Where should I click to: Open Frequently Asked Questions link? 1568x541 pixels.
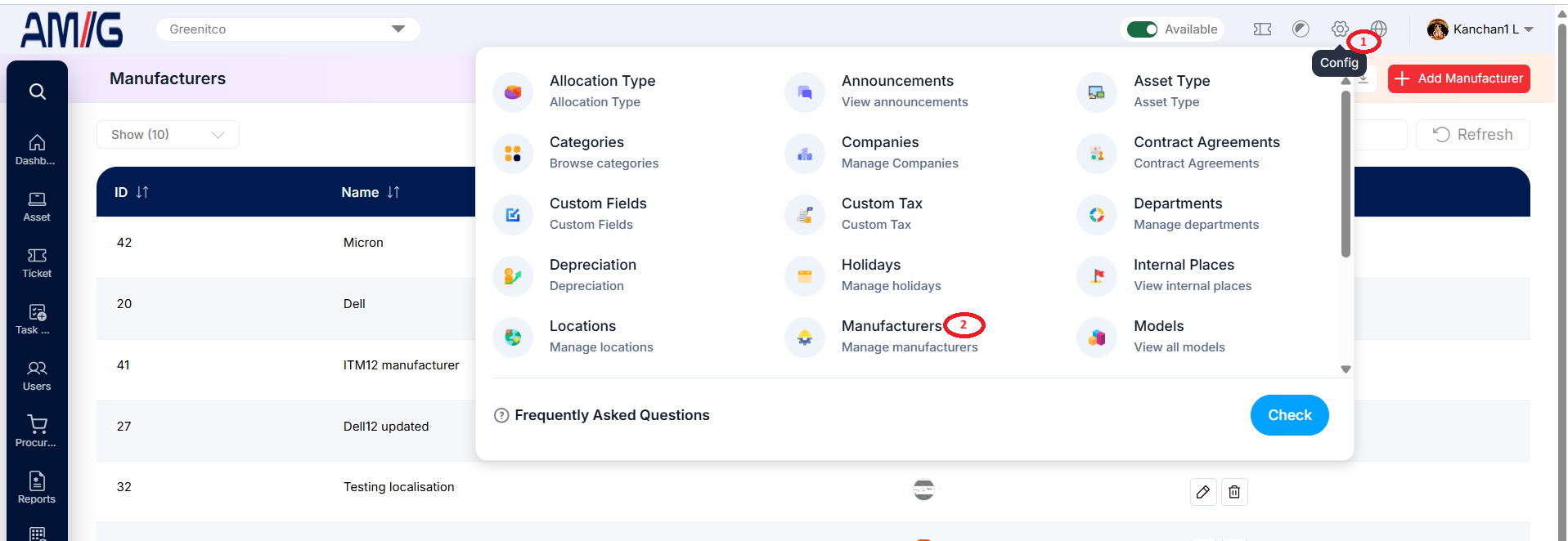click(x=602, y=415)
